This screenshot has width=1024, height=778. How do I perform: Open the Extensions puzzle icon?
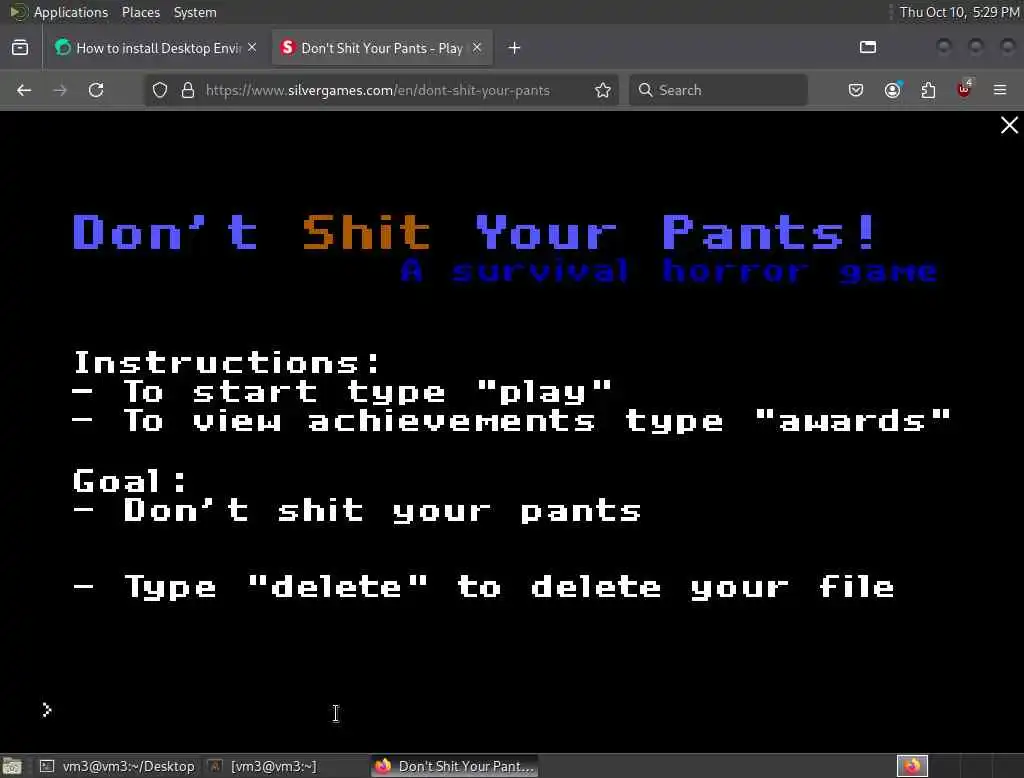click(x=928, y=90)
